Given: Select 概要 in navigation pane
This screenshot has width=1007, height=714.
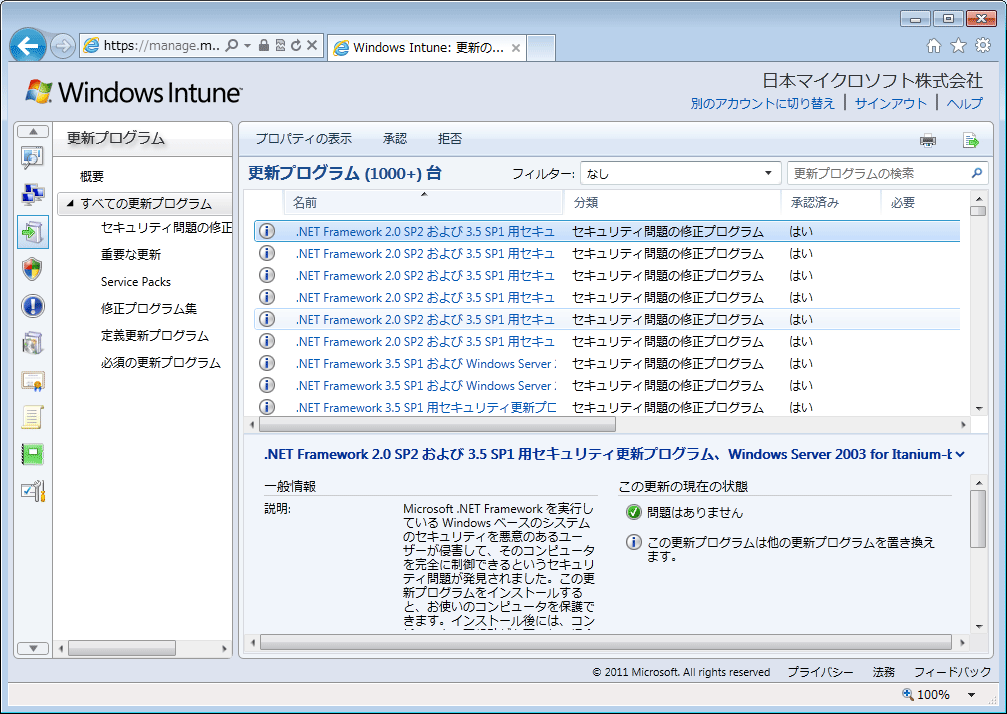Looking at the screenshot, I should pos(92,176).
